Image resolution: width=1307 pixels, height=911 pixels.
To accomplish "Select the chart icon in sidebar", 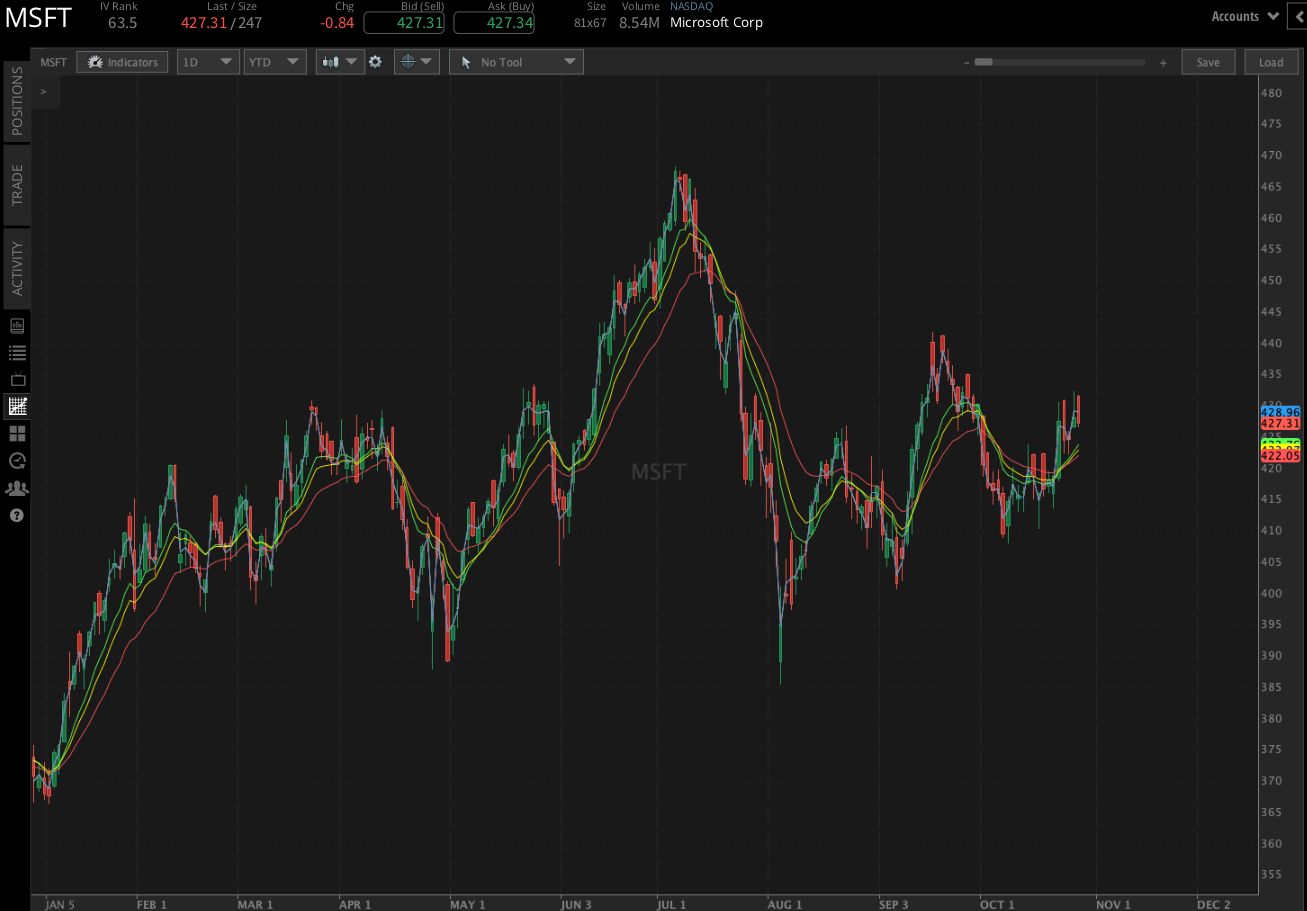I will click(x=16, y=406).
